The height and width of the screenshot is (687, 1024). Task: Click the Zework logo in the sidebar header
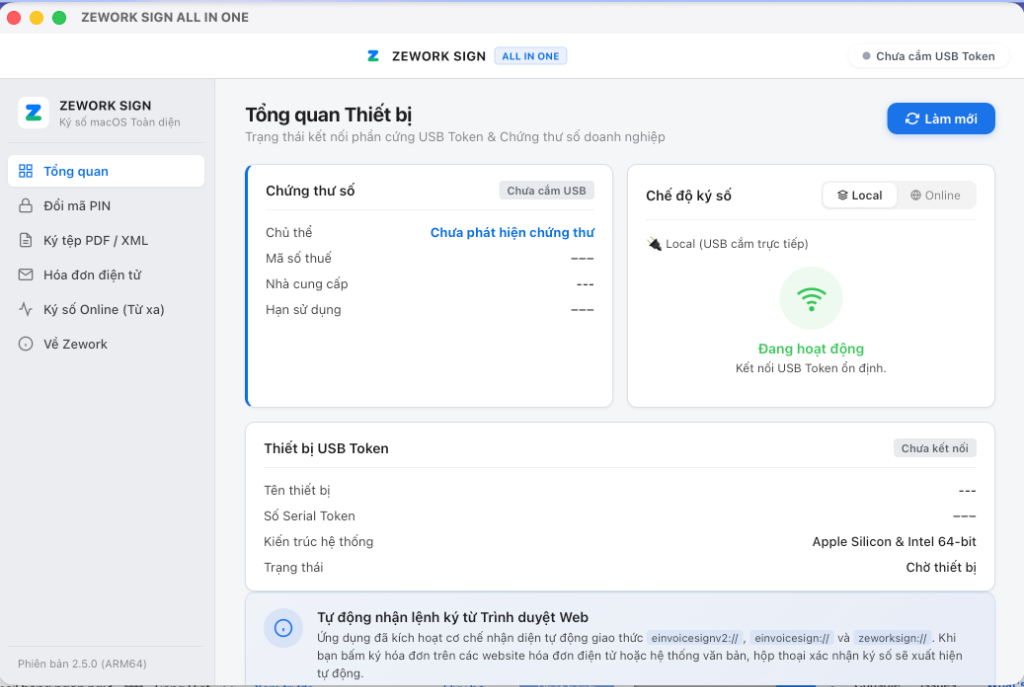pos(33,113)
